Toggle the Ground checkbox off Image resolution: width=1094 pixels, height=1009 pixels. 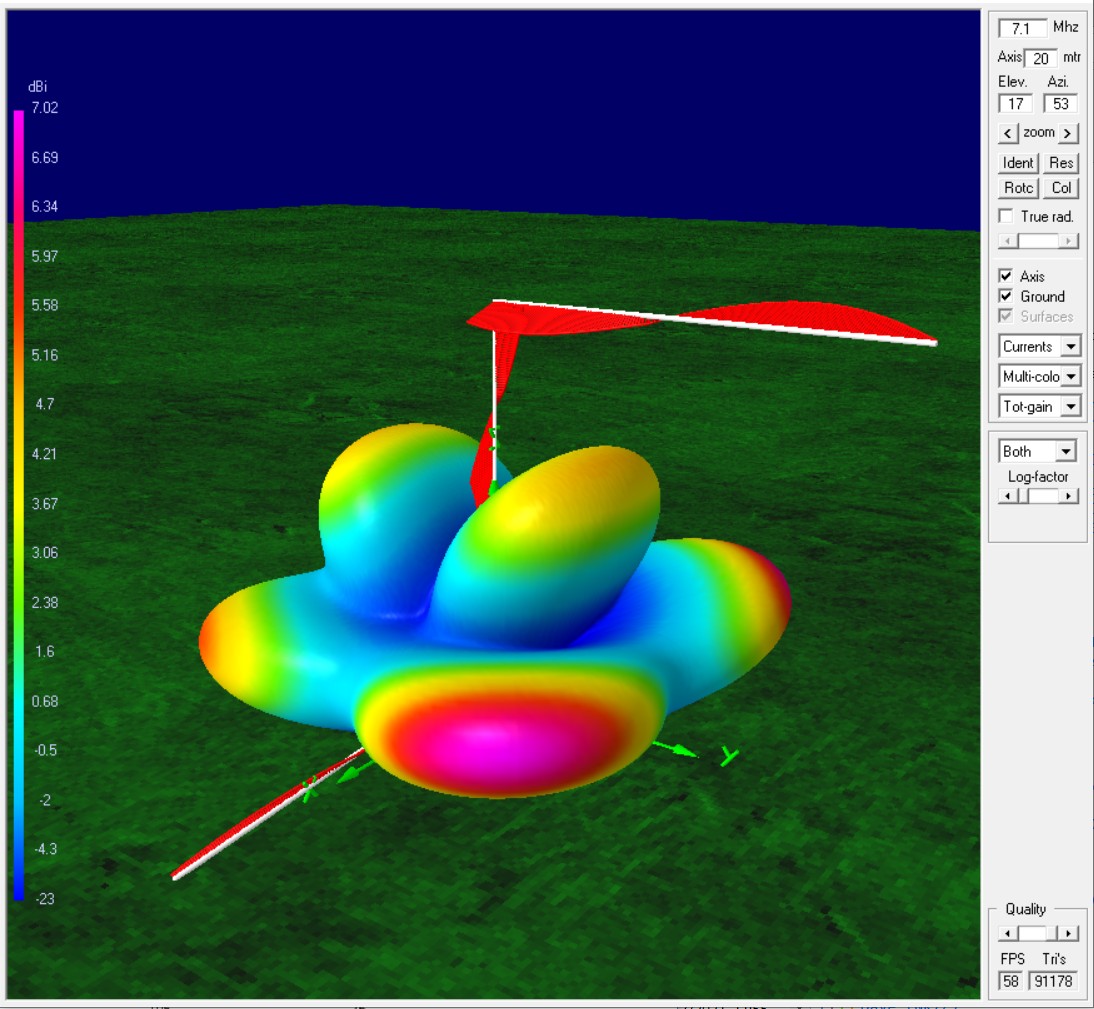[x=1006, y=296]
